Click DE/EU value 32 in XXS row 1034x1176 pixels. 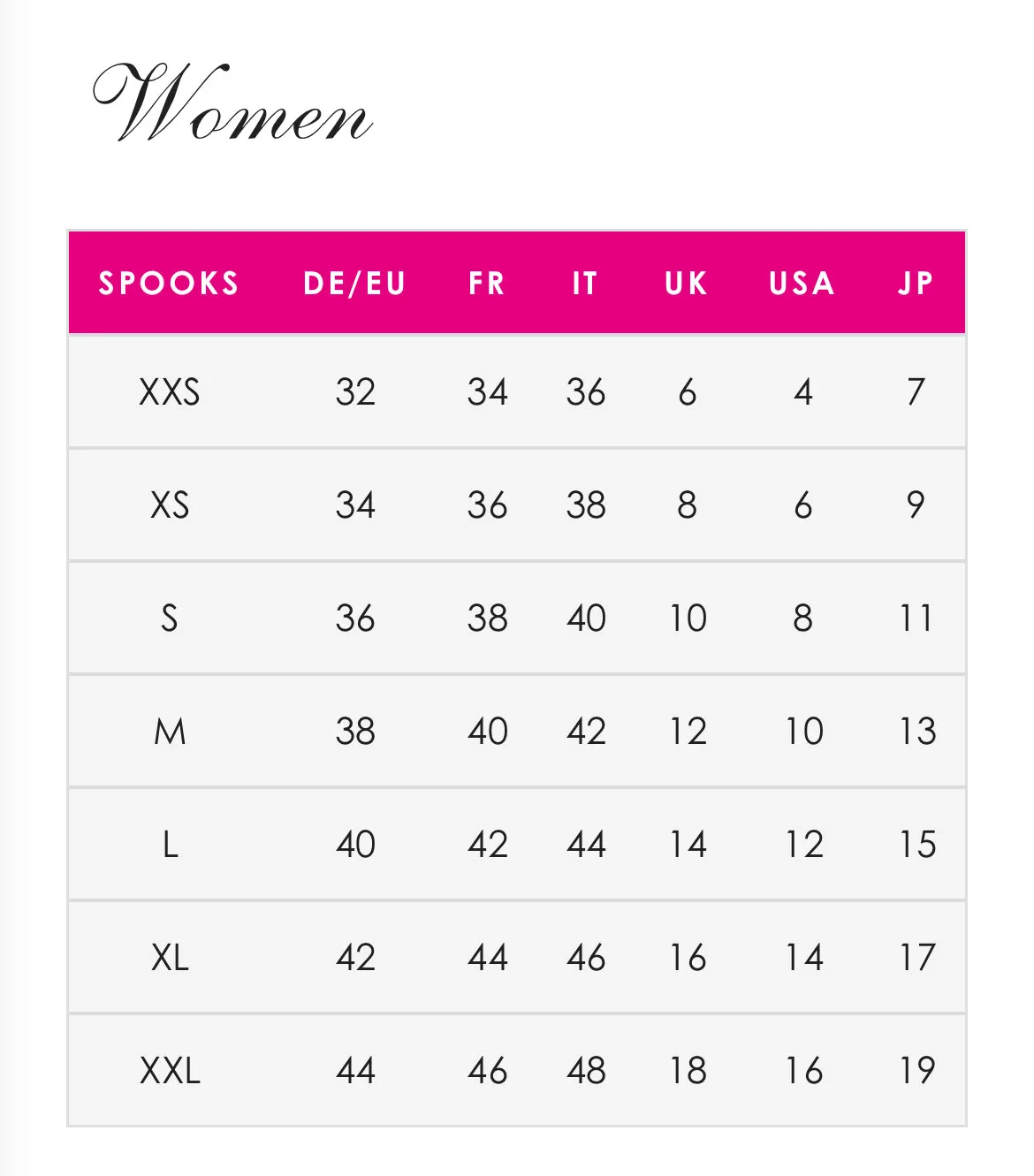coord(355,391)
